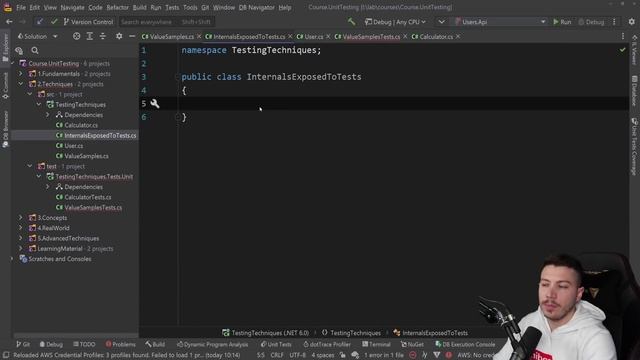
Task: Collapse the test folder node
Action: click(x=30, y=167)
